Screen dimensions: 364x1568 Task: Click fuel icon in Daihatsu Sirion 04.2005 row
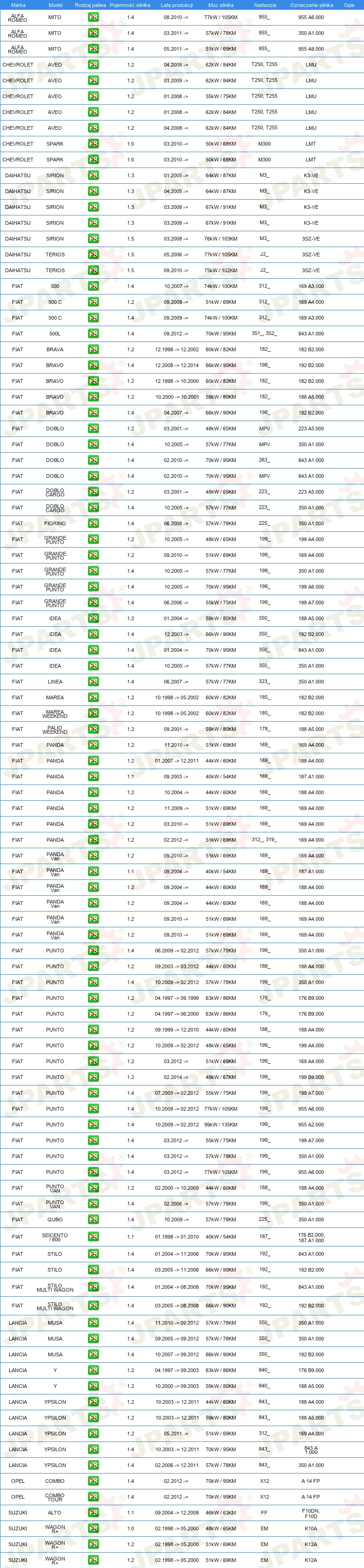coord(93,191)
